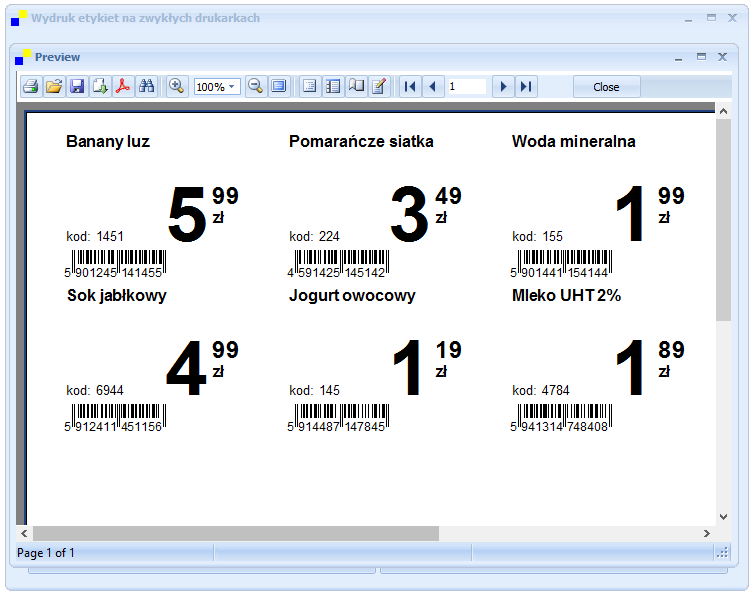
Task: Click the large price digit 4 for Sok jabłkowy
Action: [x=186, y=368]
